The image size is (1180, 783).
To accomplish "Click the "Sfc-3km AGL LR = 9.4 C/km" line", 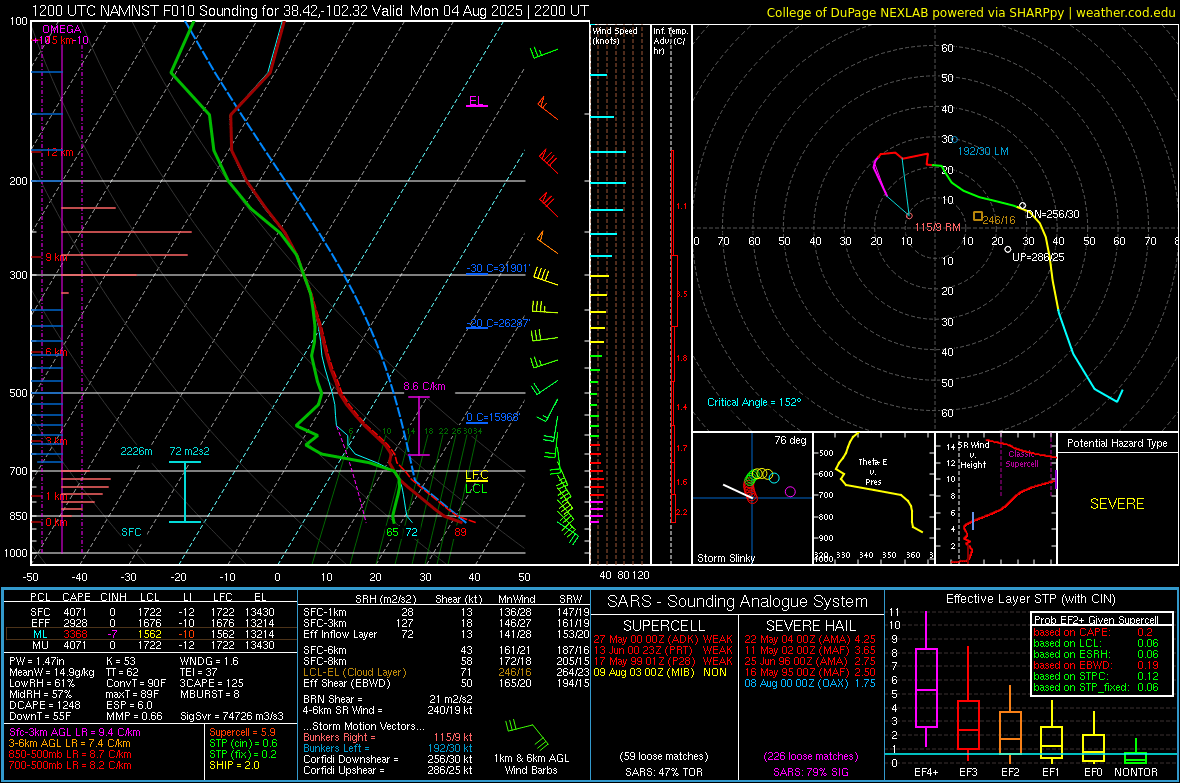I will click(75, 733).
